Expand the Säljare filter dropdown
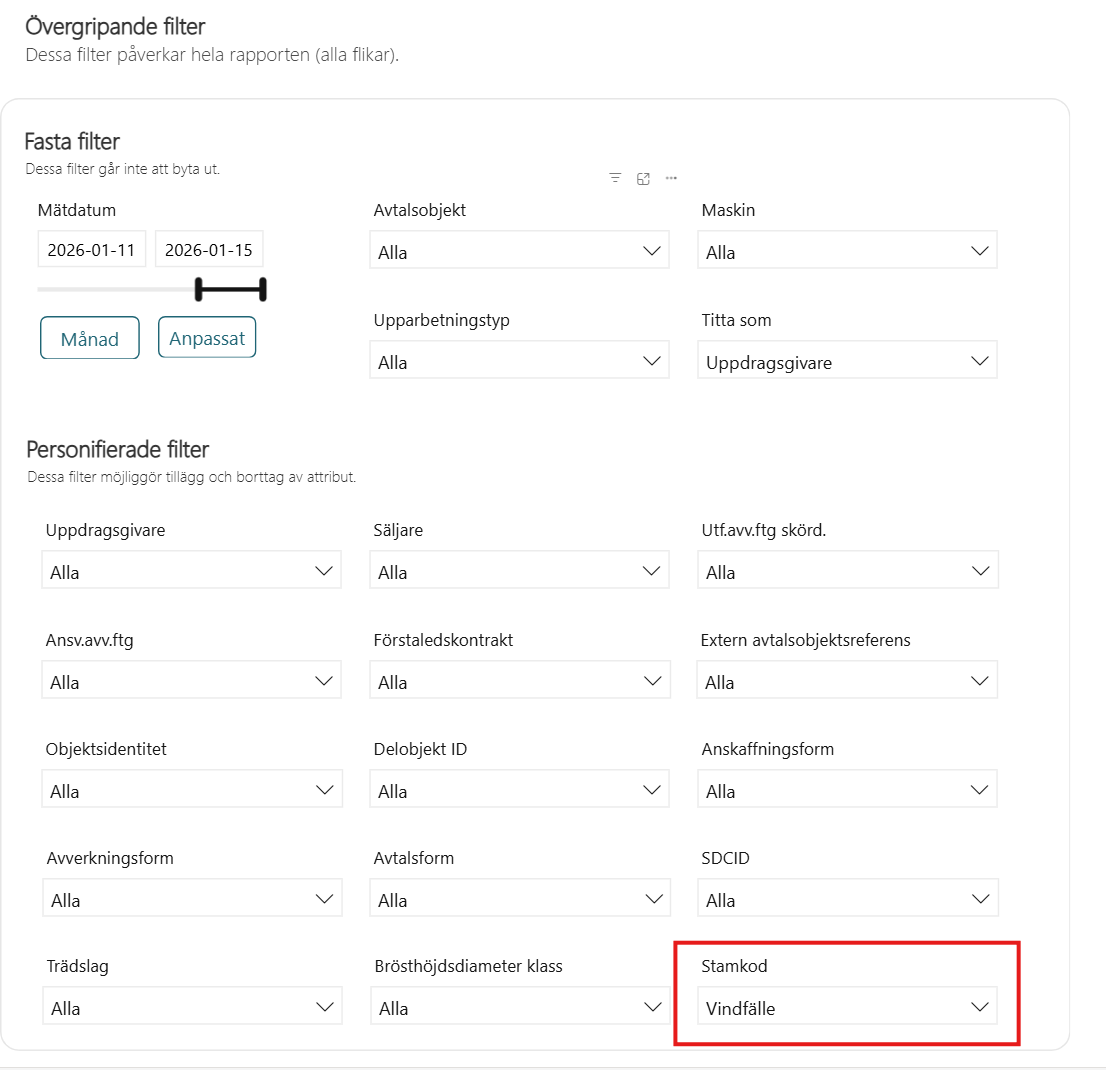 tap(519, 572)
